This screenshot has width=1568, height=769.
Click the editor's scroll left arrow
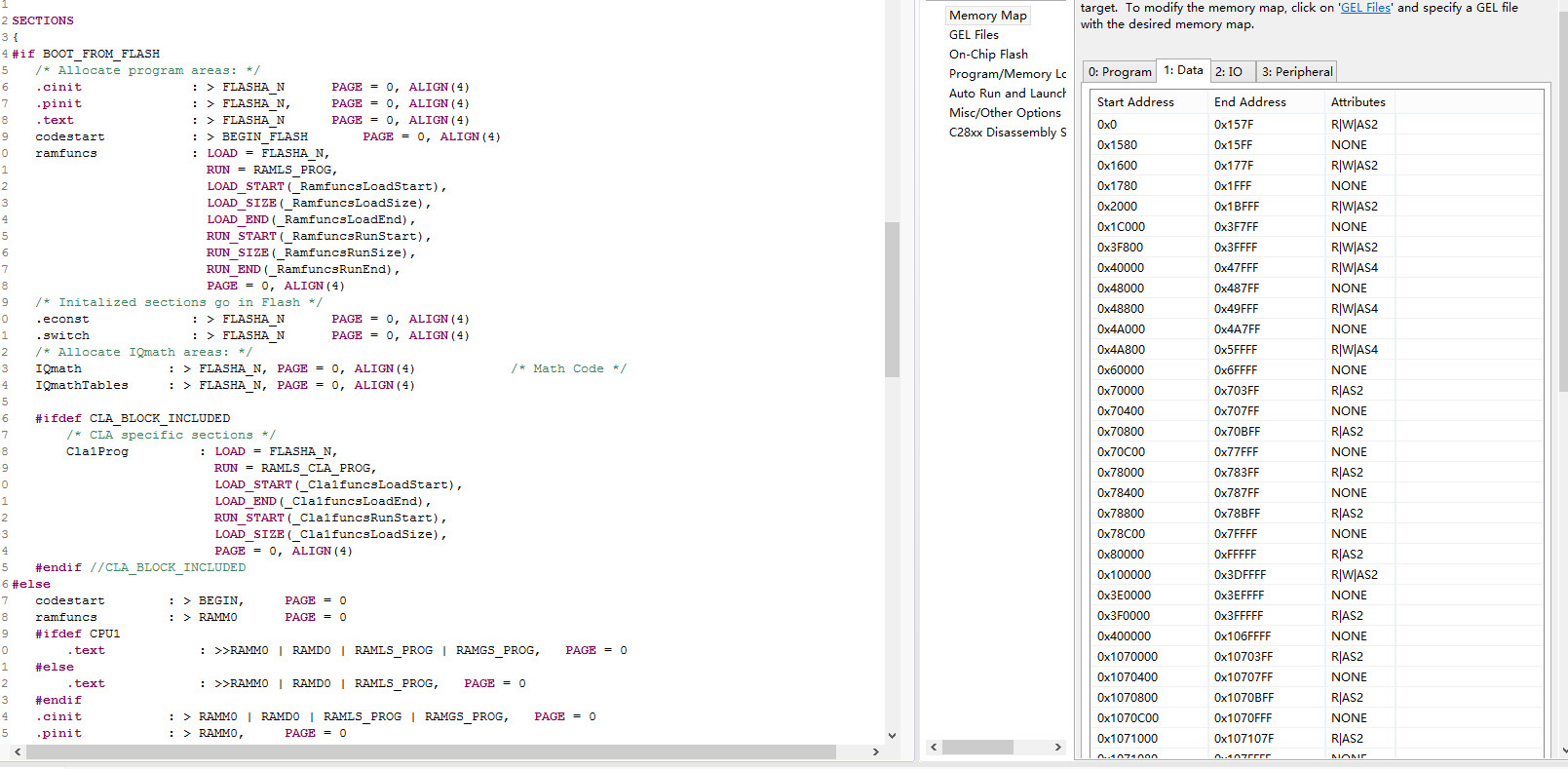(x=17, y=751)
